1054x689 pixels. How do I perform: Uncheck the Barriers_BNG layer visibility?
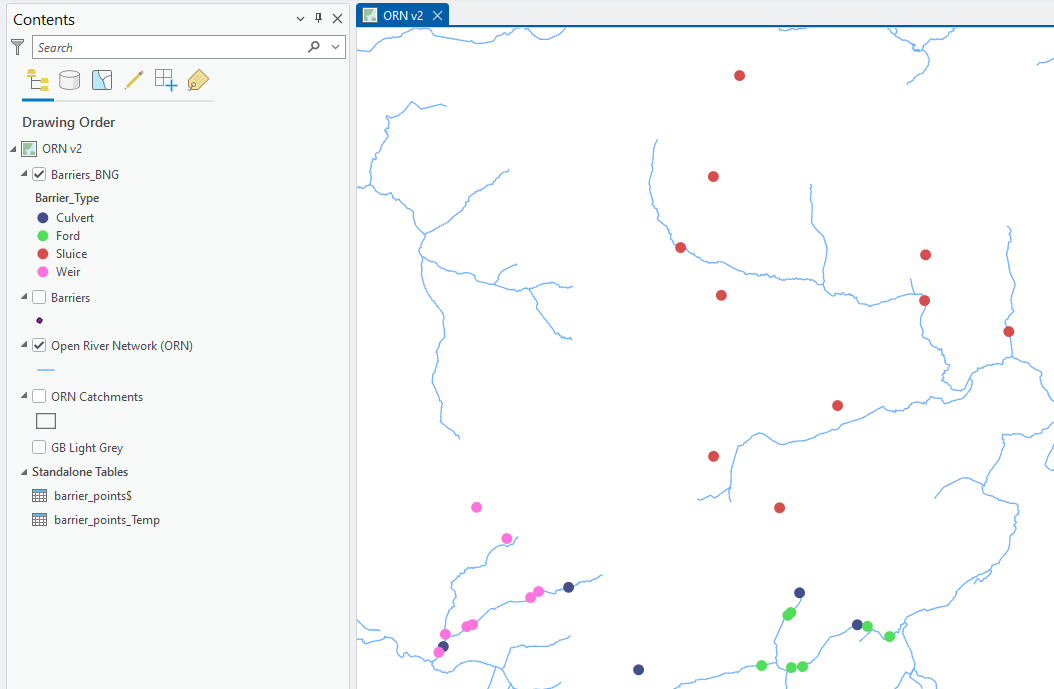tap(40, 174)
